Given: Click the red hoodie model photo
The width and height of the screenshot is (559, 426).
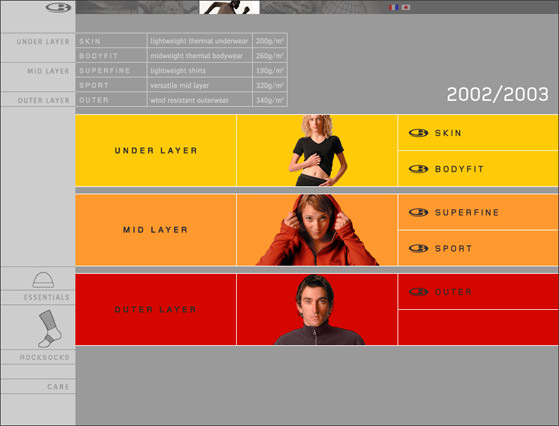Looking at the screenshot, I should (x=317, y=230).
